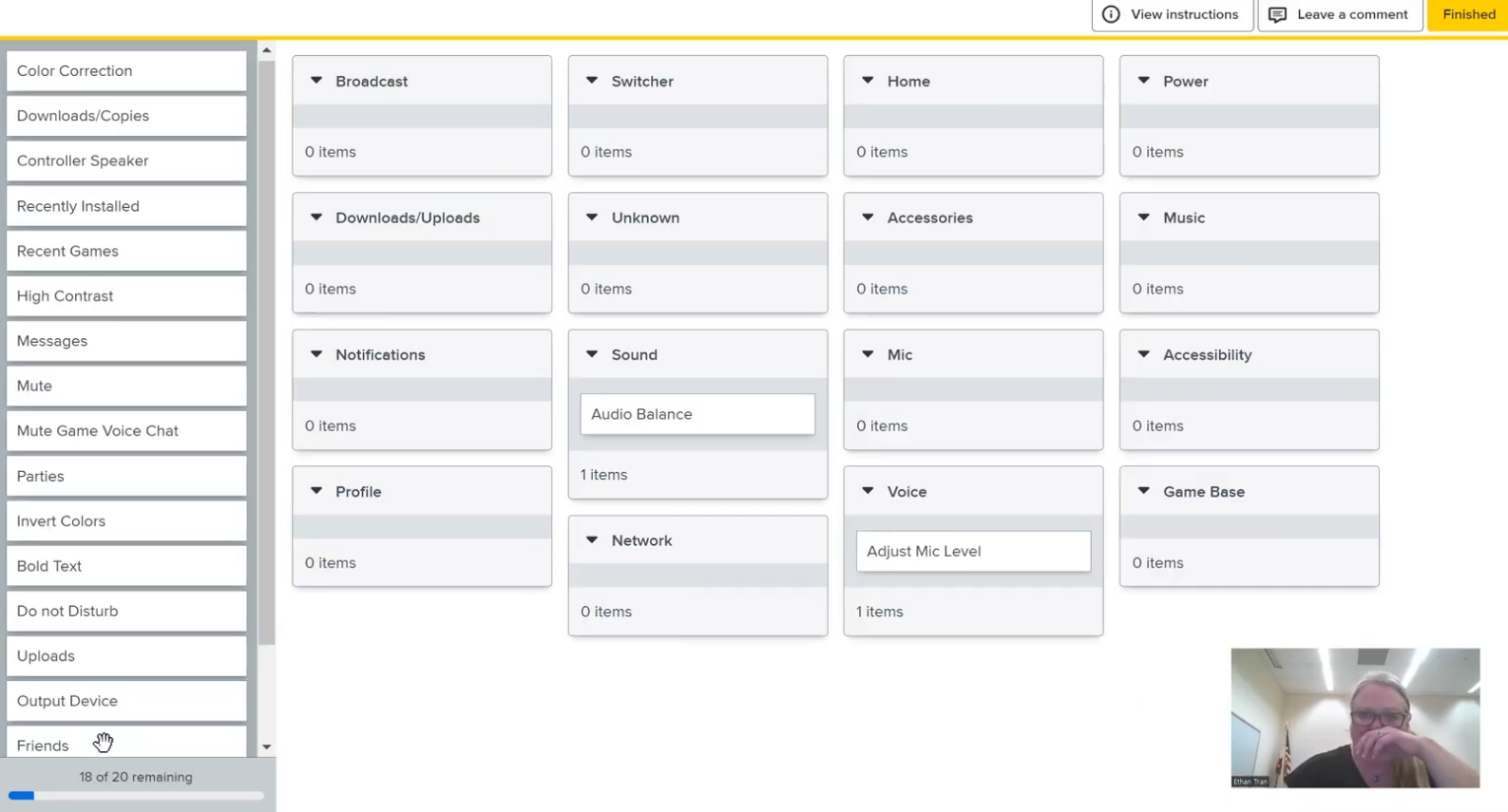
Task: Select the Mute Game Voice Chat card
Action: pyautogui.click(x=126, y=431)
